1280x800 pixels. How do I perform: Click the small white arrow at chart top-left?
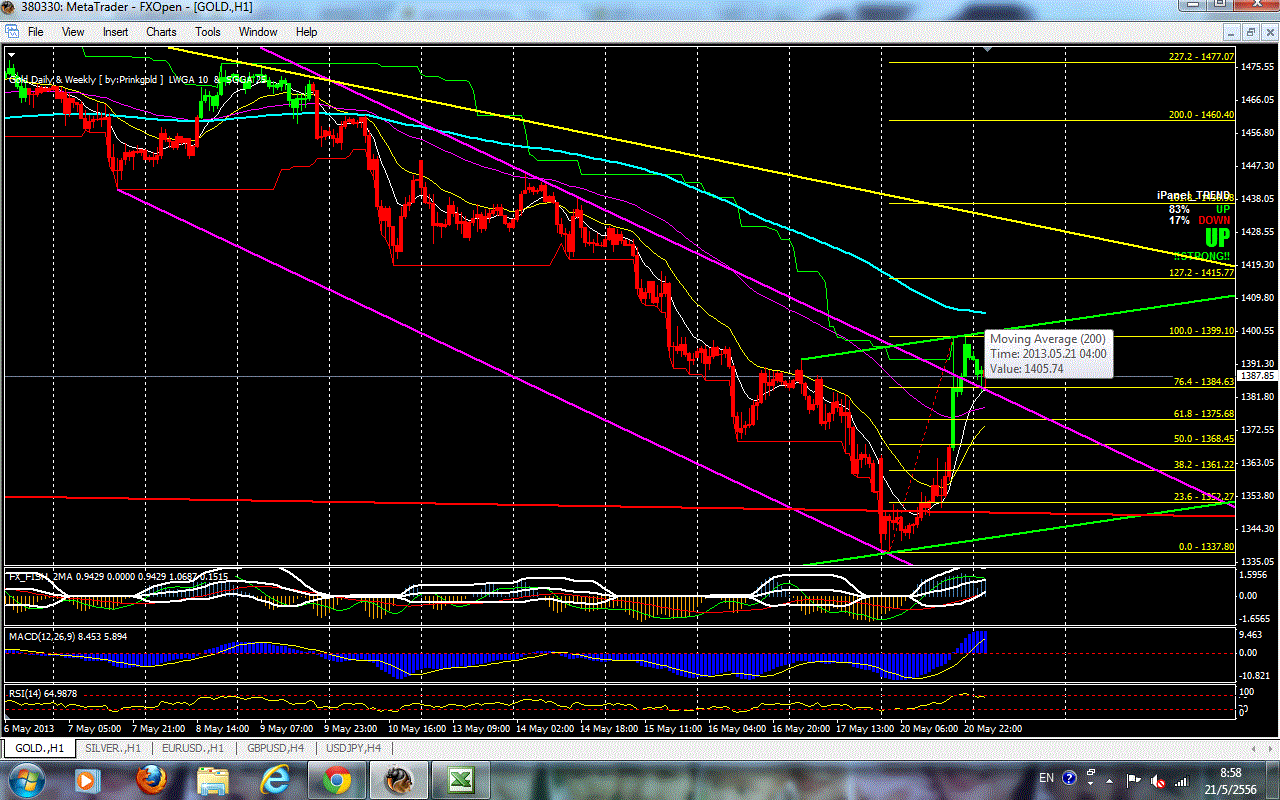point(12,55)
